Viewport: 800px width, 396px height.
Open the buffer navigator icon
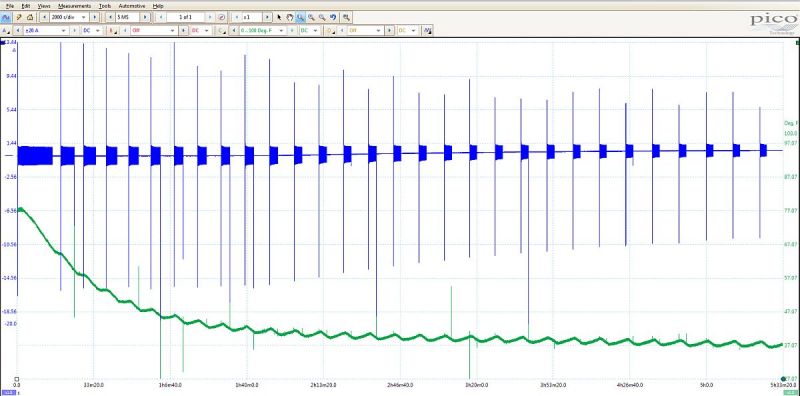pyautogui.click(x=221, y=17)
